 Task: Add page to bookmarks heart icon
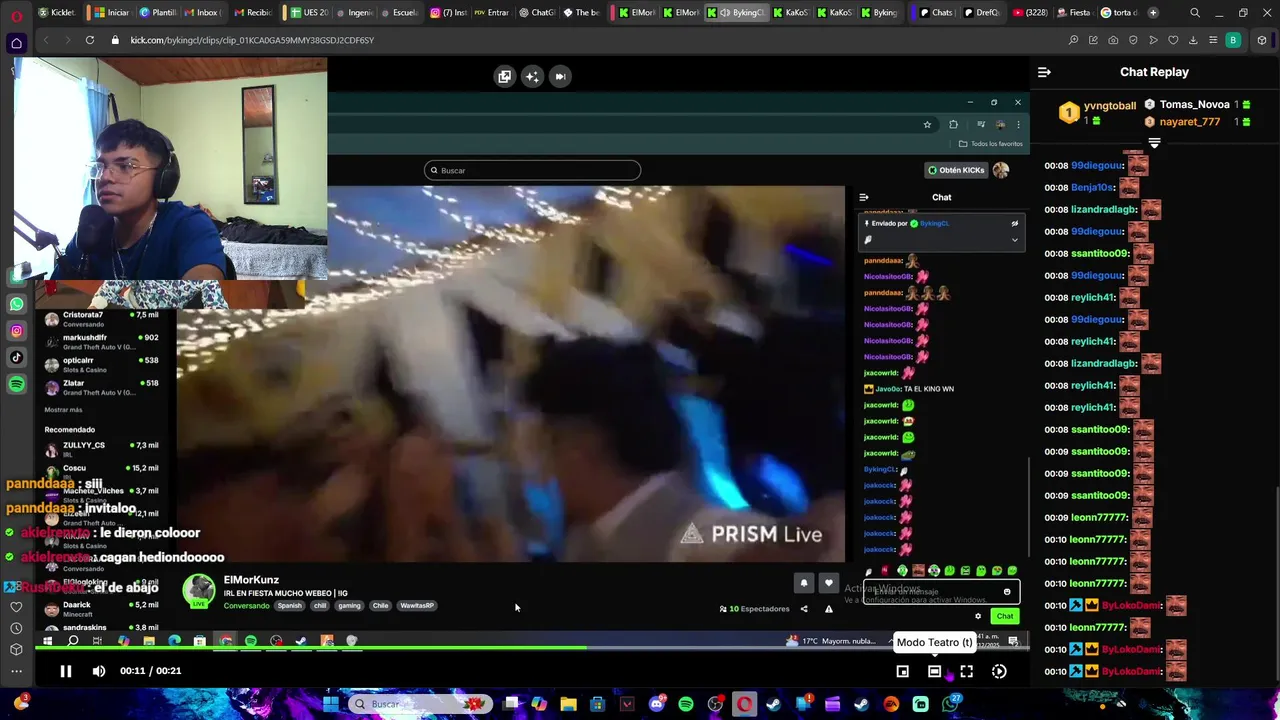1173,40
